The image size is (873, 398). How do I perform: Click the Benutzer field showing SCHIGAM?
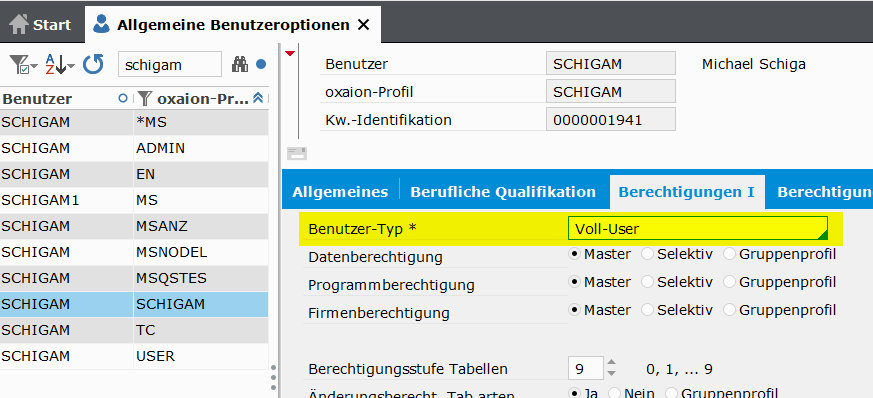pos(611,63)
